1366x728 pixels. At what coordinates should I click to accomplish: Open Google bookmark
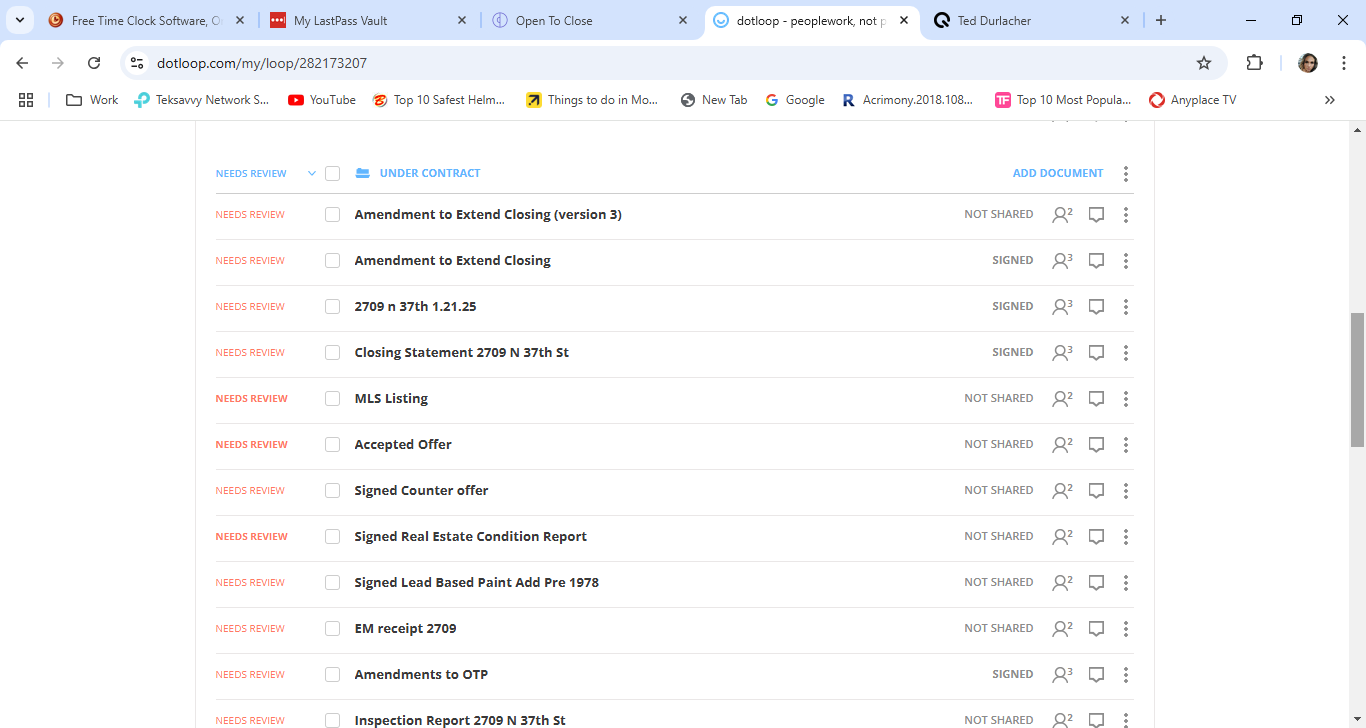click(795, 100)
